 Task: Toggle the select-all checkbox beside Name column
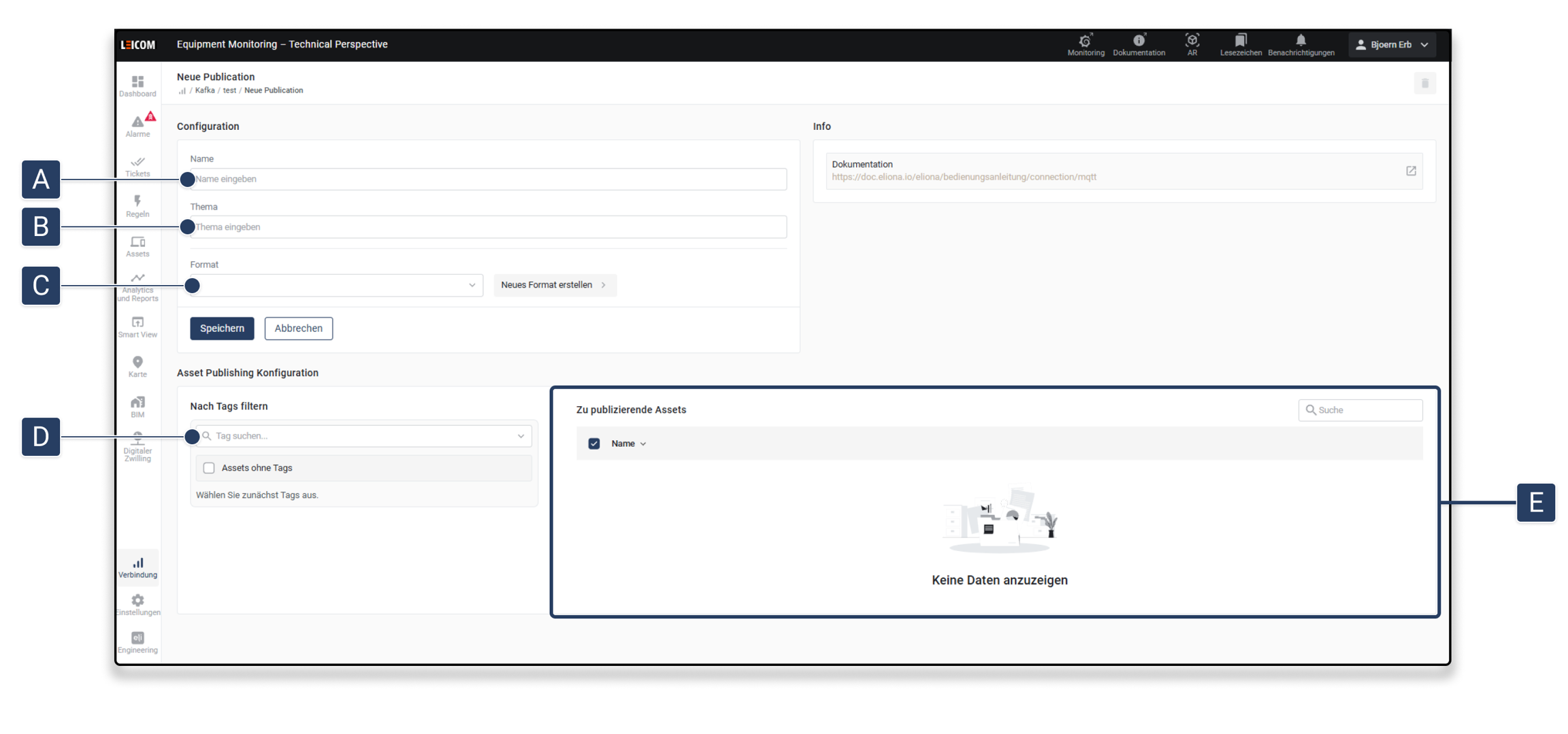click(594, 444)
